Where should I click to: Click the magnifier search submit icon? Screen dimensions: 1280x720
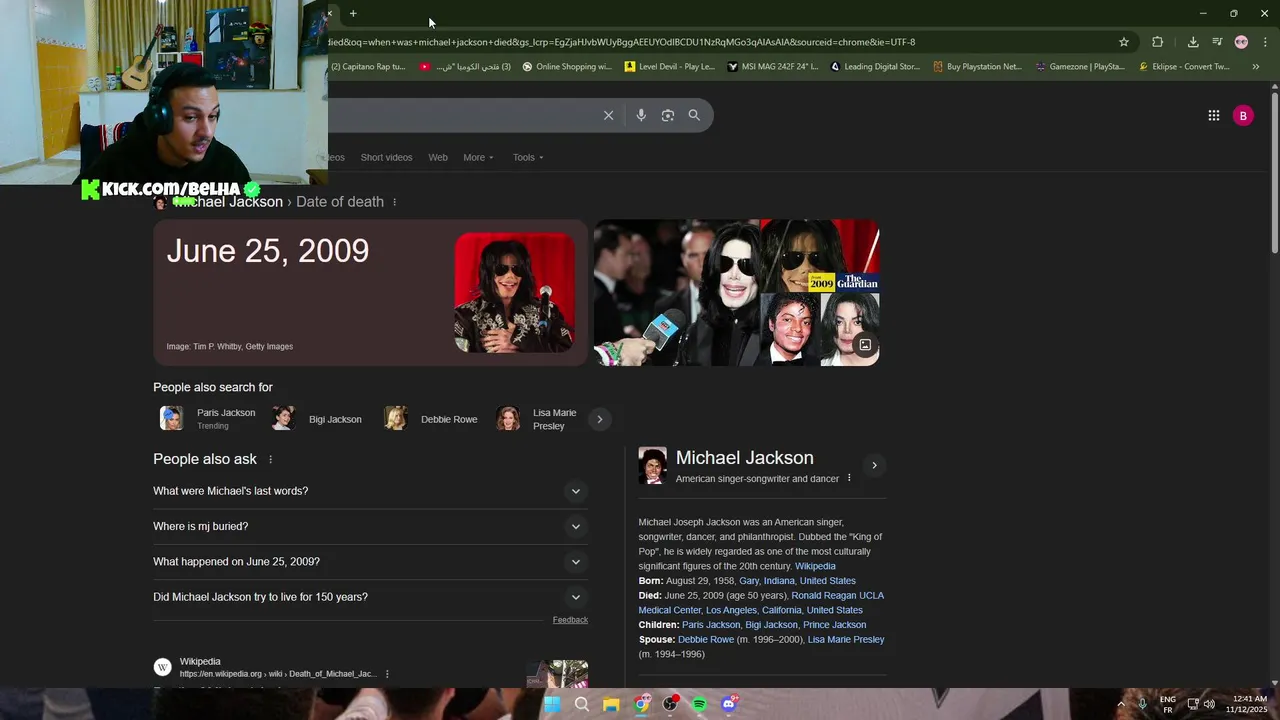coord(694,115)
